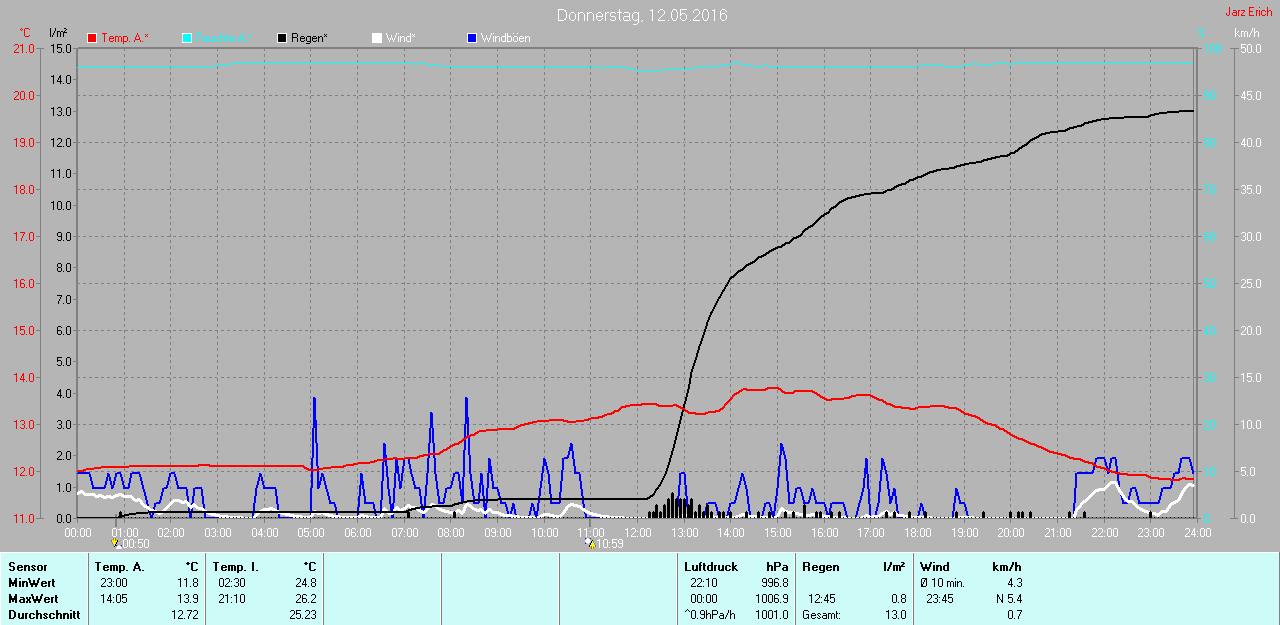
Task: Click the weather event icon at 00:50
Action: [x=116, y=544]
